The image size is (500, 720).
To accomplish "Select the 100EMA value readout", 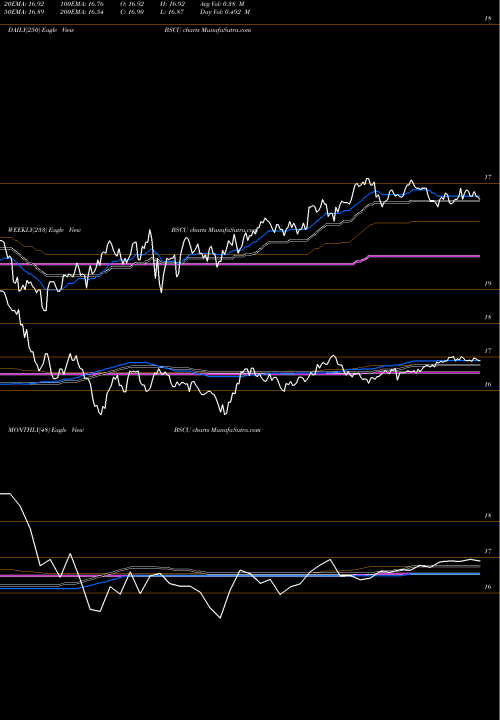I will (84, 4).
